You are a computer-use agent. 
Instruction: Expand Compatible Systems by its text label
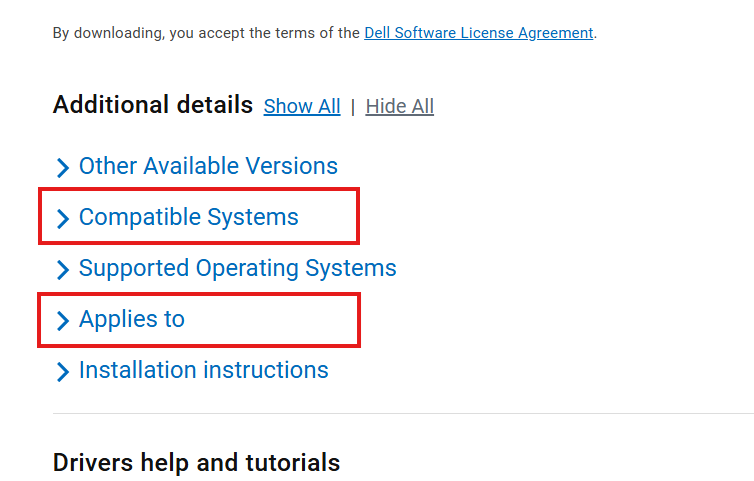click(188, 217)
